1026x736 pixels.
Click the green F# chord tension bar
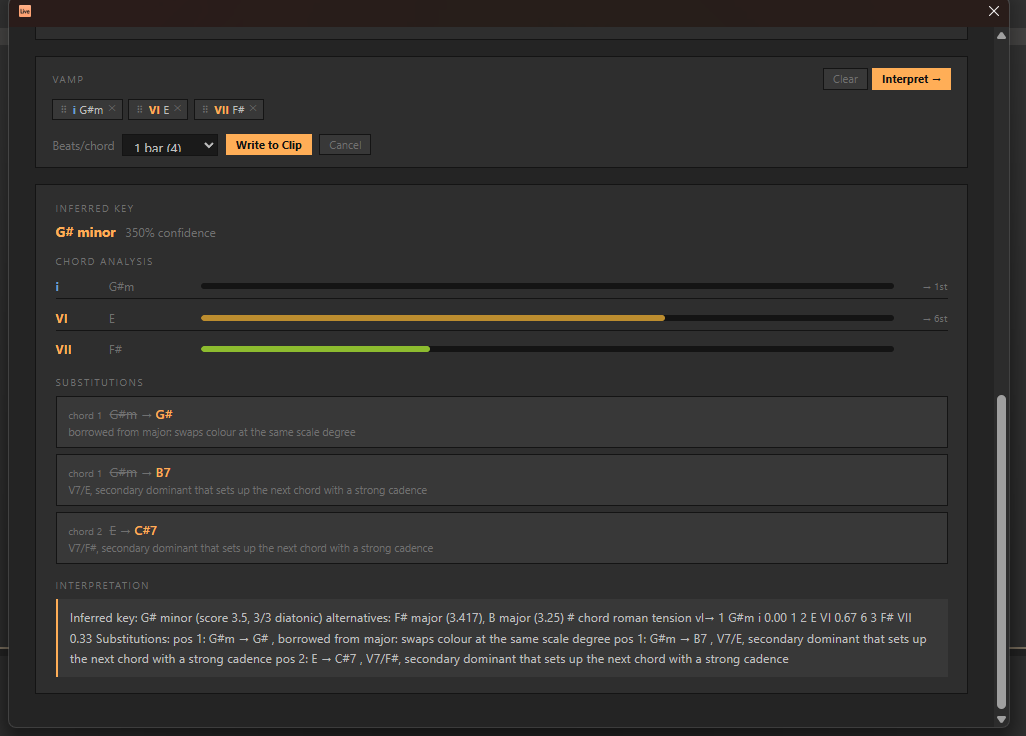pyautogui.click(x=315, y=349)
